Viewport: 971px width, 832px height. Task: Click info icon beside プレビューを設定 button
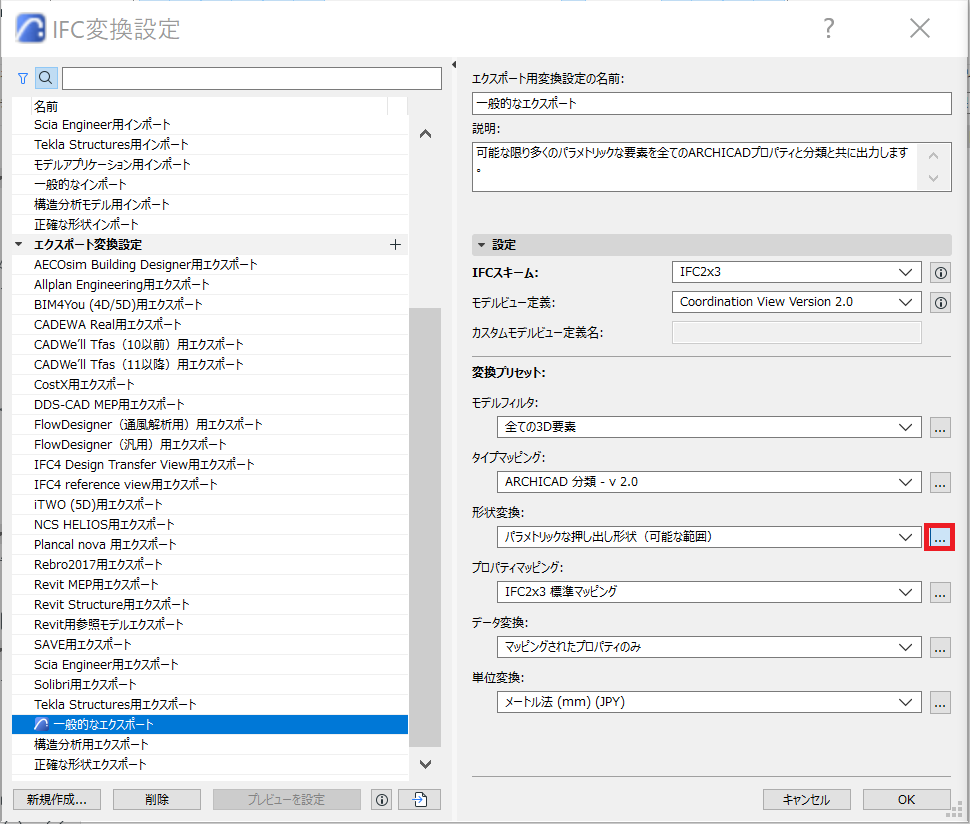(x=382, y=800)
